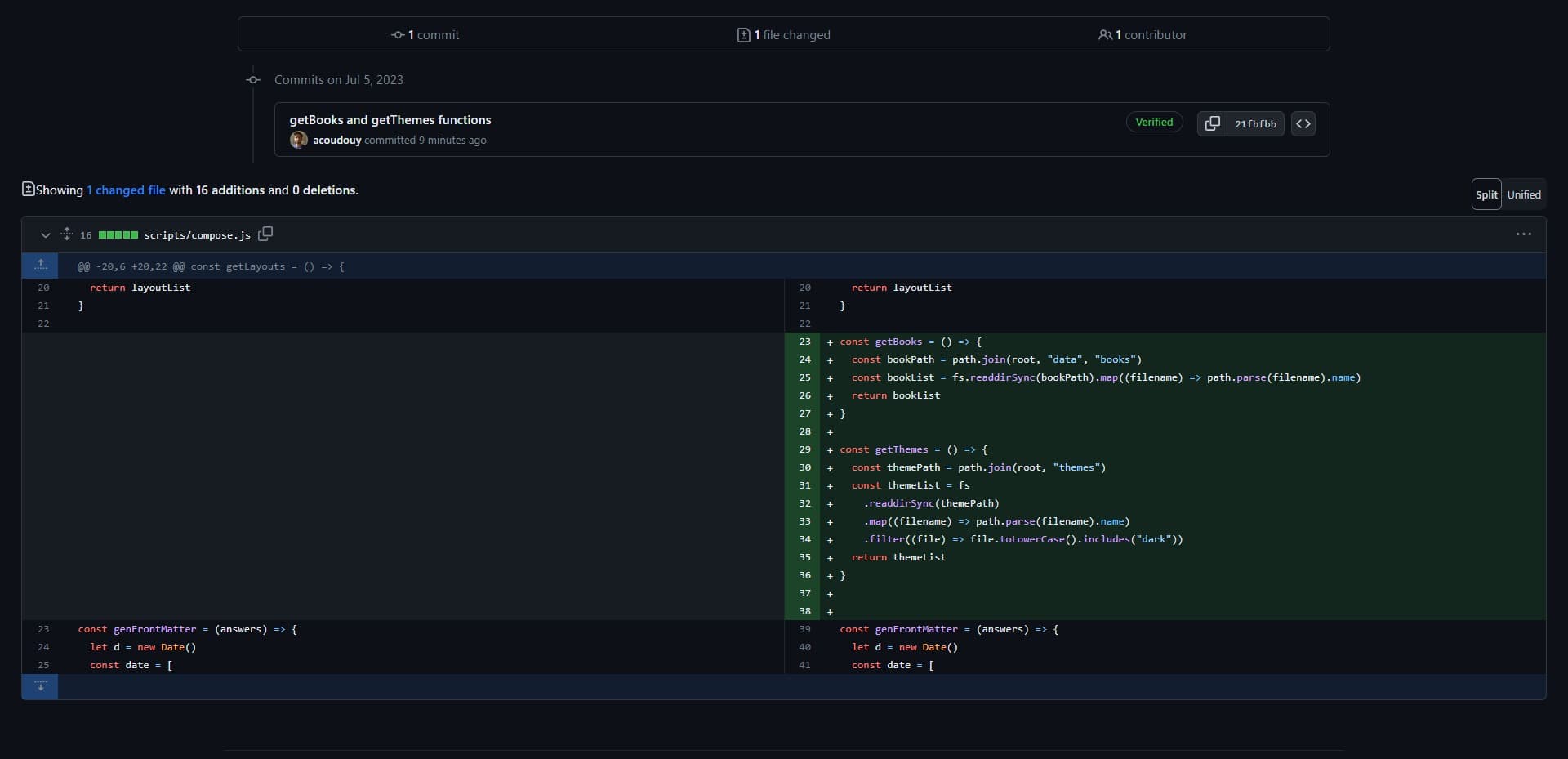Copy scripts/compose.js file path

tap(265, 234)
